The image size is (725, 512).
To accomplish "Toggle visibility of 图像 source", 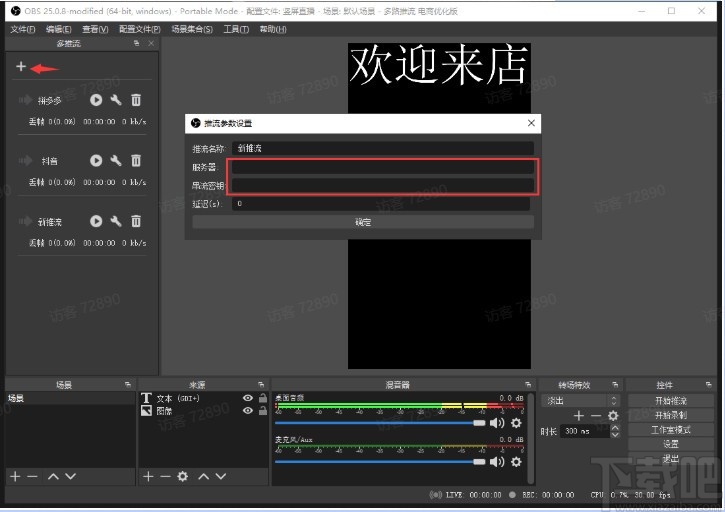I will coord(248,411).
